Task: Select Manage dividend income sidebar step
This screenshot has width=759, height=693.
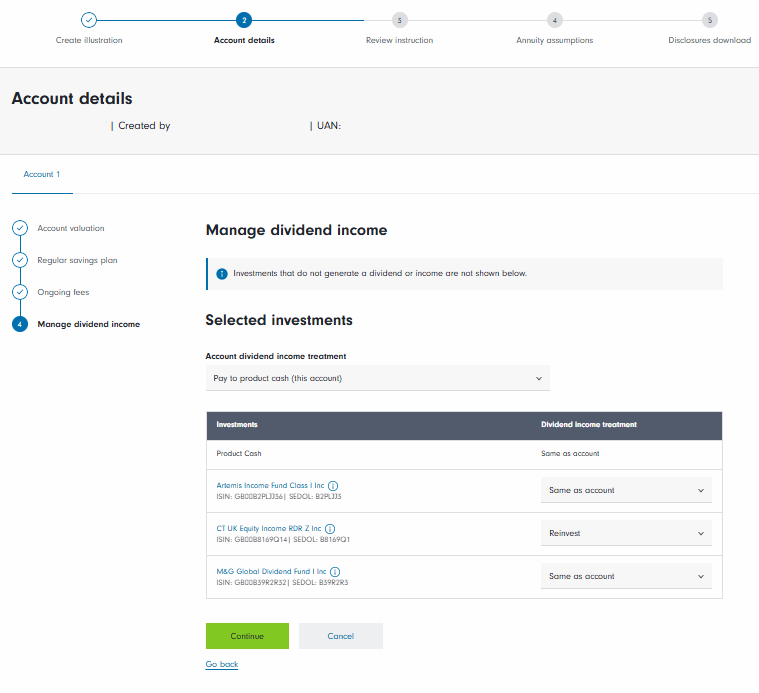Action: (88, 324)
